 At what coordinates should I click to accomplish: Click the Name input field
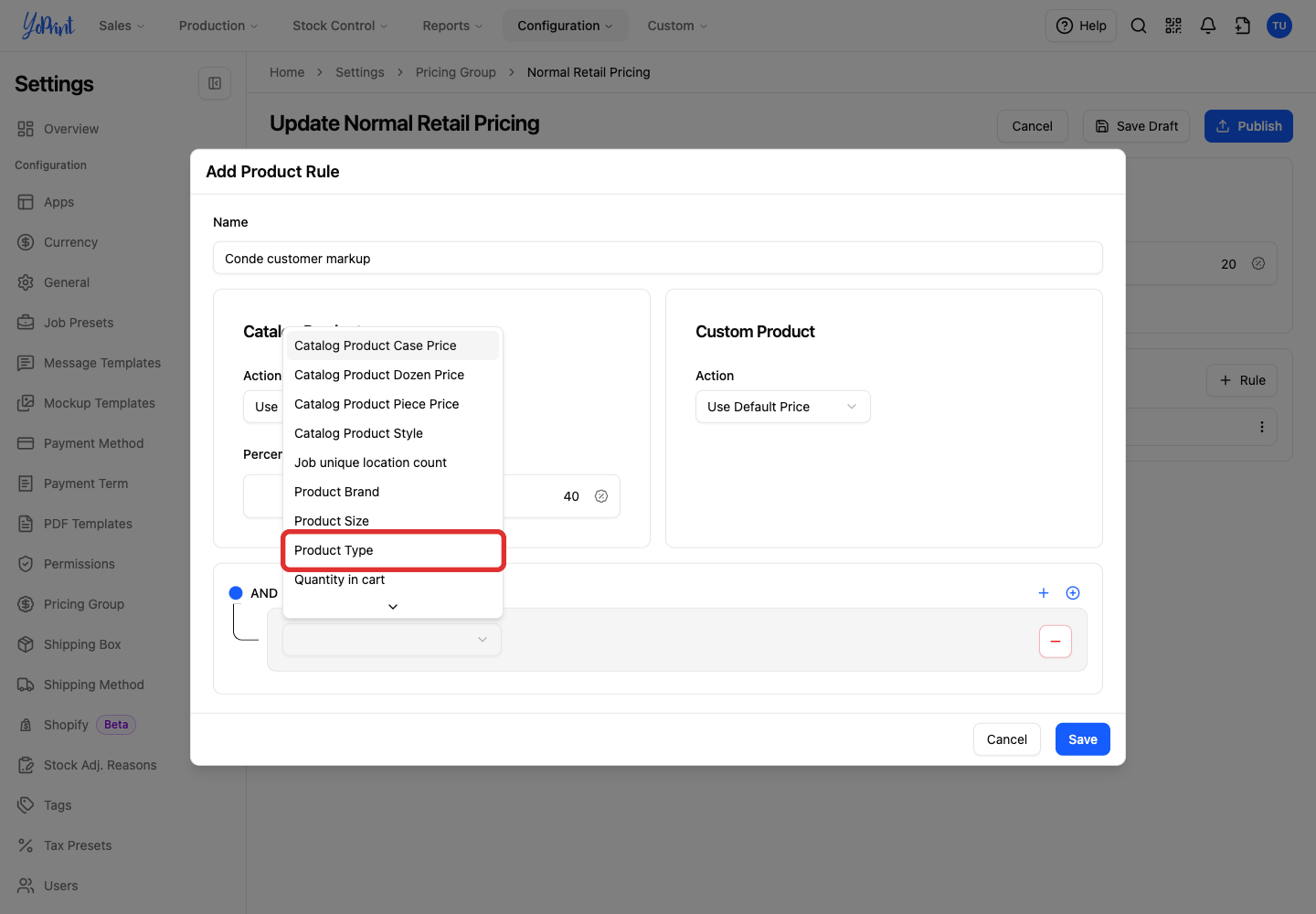[x=658, y=259]
